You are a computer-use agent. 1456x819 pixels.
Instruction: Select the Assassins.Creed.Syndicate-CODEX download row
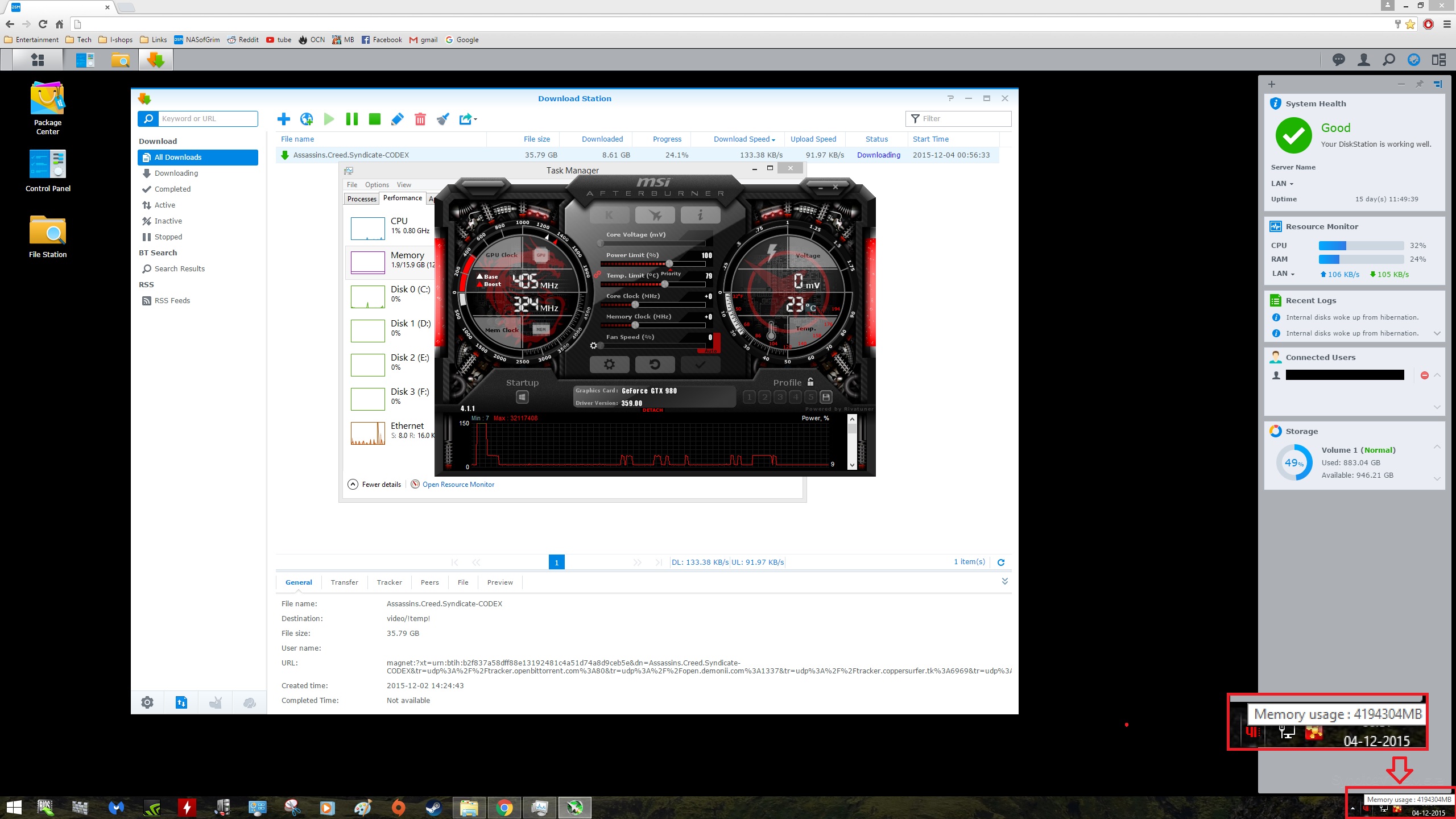pos(637,155)
